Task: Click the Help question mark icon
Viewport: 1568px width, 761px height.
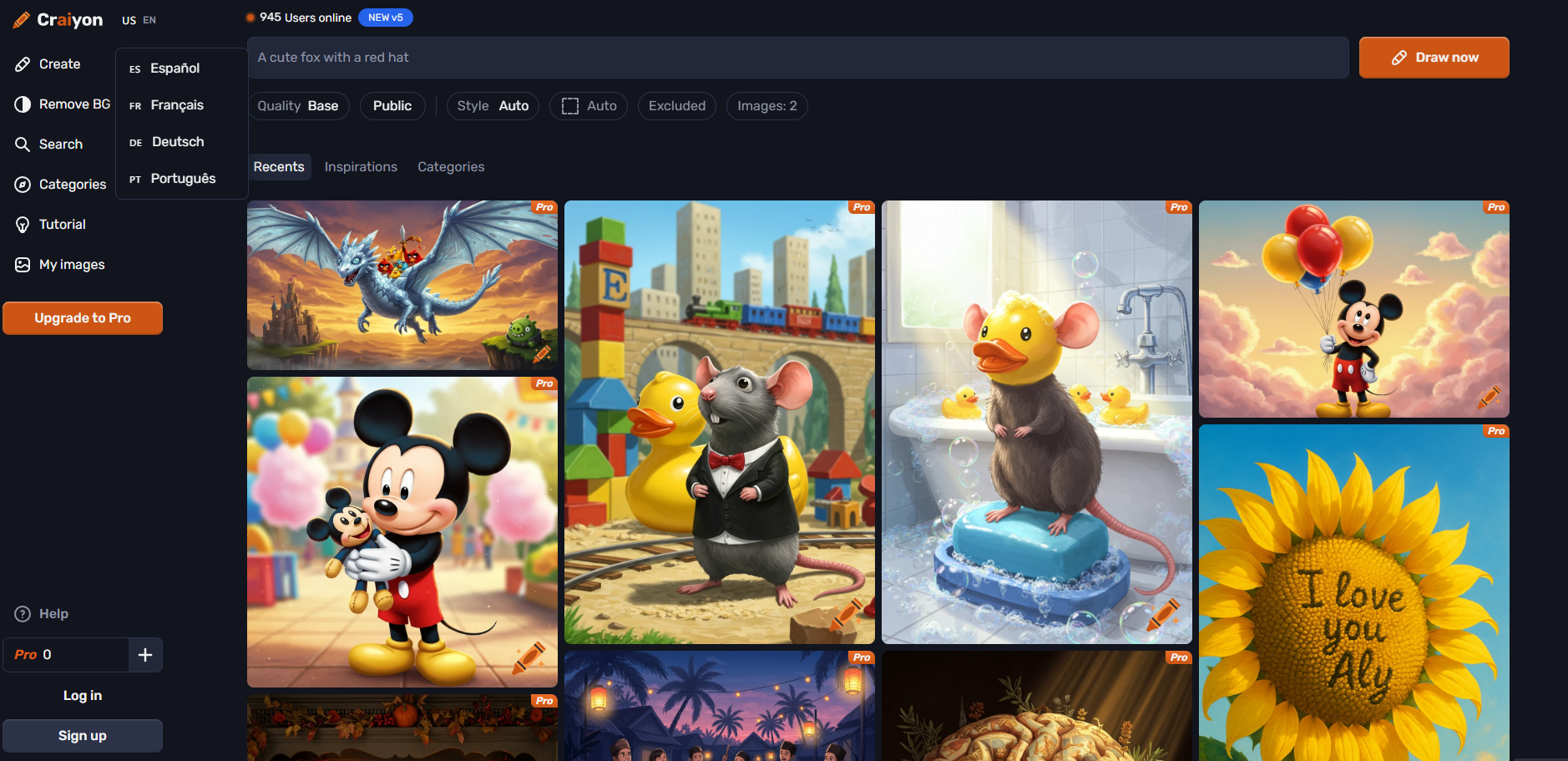Action: pos(23,614)
